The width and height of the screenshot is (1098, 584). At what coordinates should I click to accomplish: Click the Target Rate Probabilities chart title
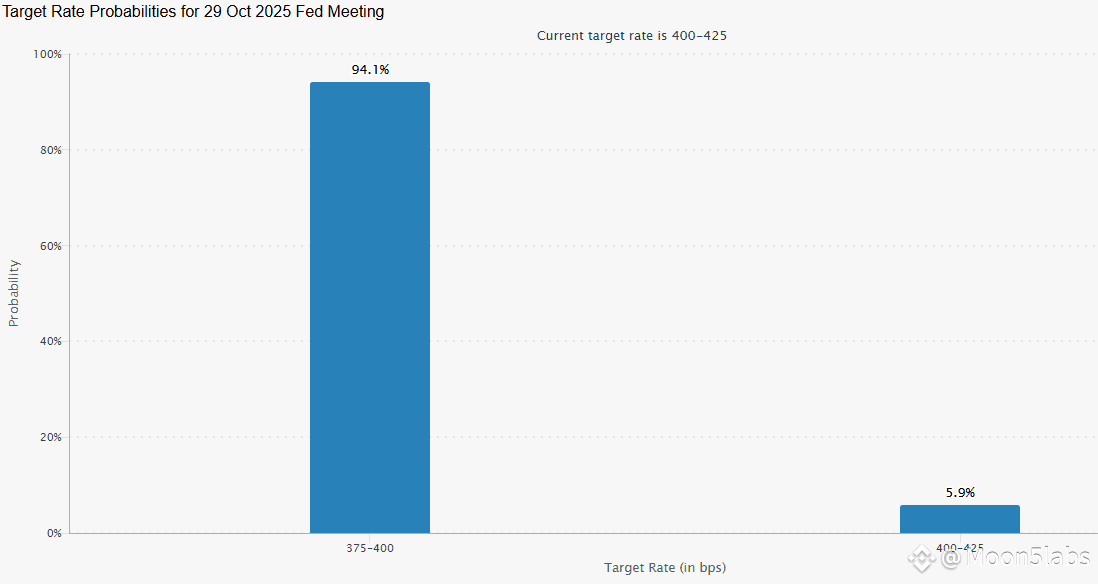tap(193, 12)
